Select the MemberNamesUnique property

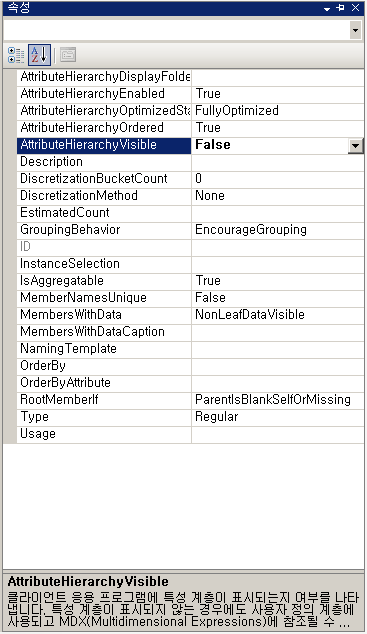(104, 298)
